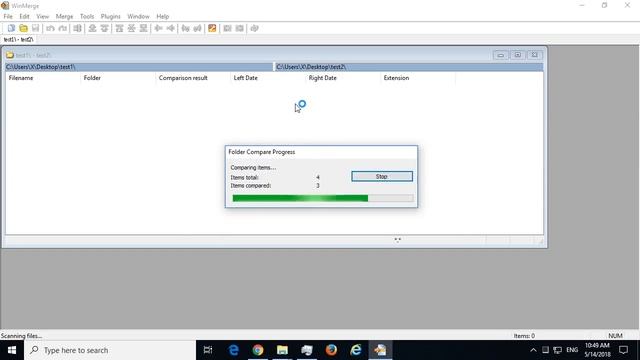The image size is (640, 360).
Task: Click the New document toolbar icon
Action: 11,28
